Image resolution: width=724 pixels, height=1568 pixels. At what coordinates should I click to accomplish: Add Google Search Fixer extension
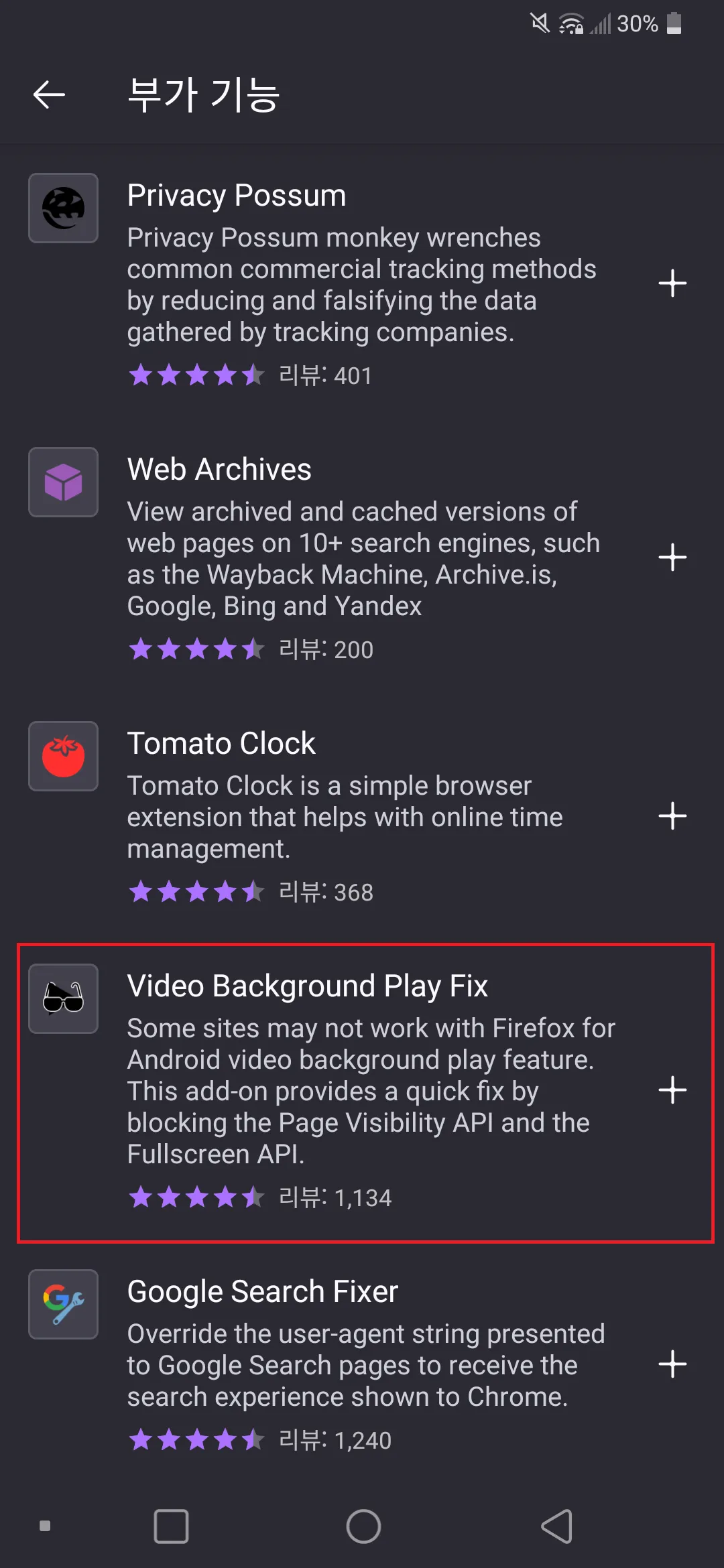672,1364
